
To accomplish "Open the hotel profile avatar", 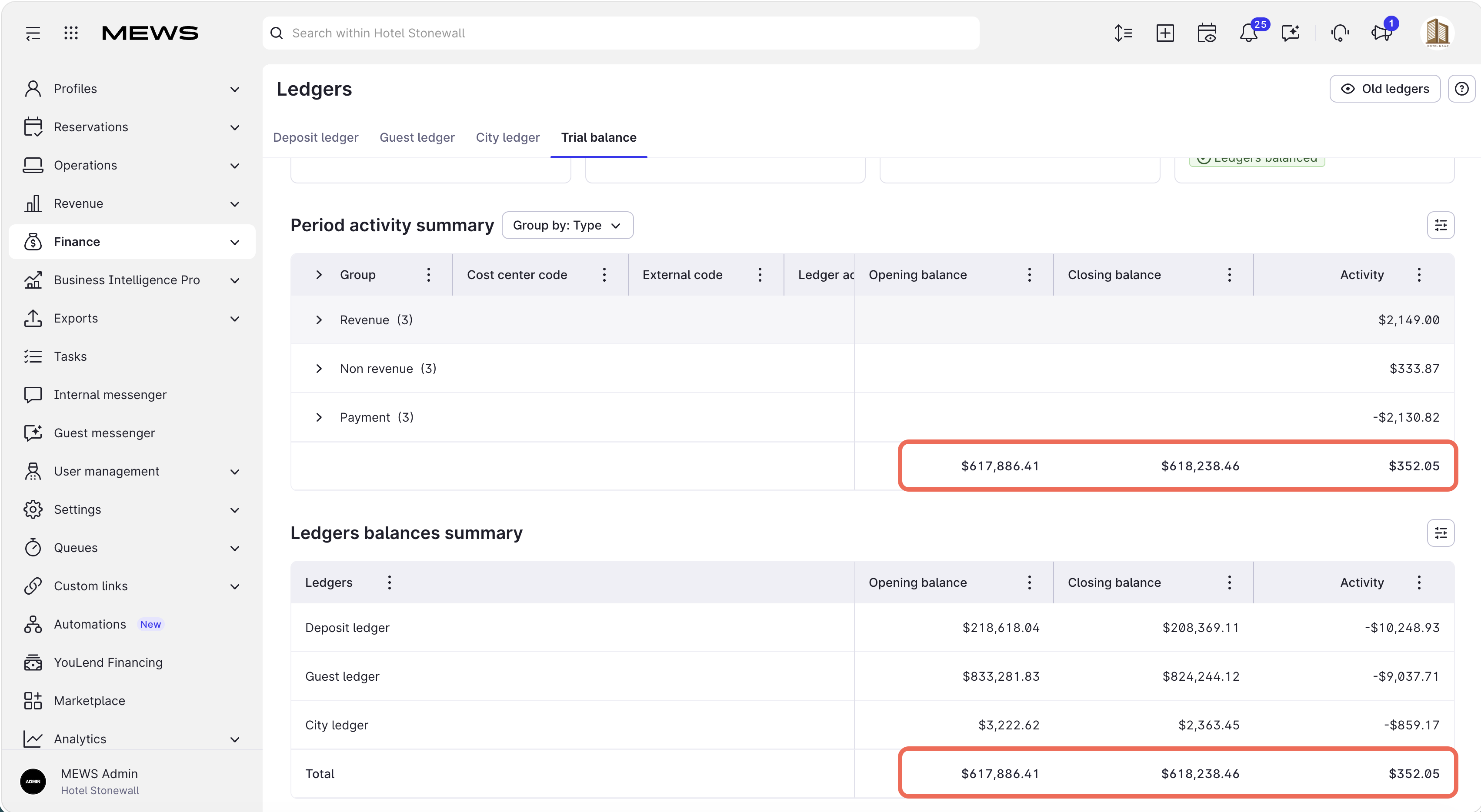I will (x=1438, y=33).
